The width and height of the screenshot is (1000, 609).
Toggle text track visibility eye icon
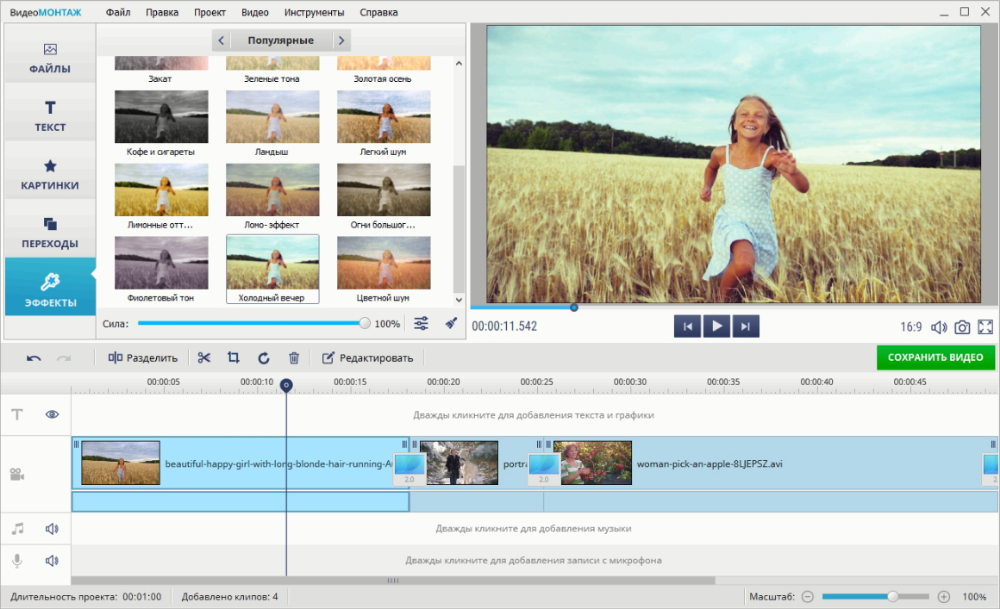52,414
